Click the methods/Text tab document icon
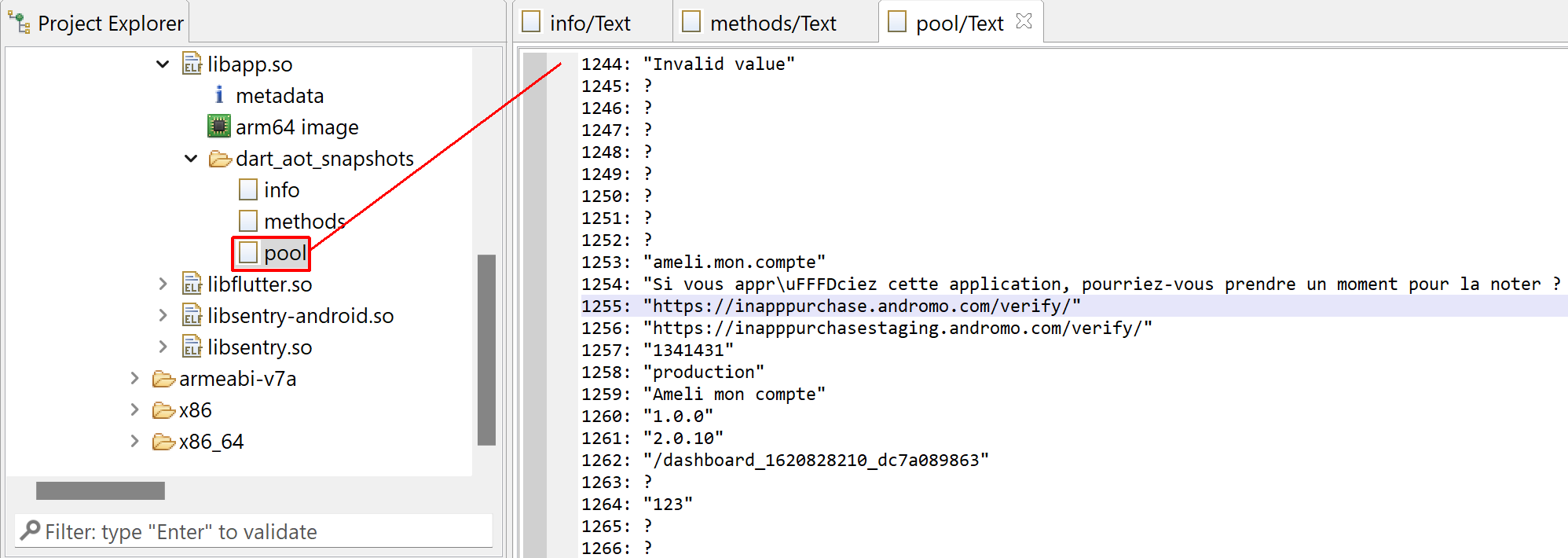1568x558 pixels. click(x=691, y=22)
